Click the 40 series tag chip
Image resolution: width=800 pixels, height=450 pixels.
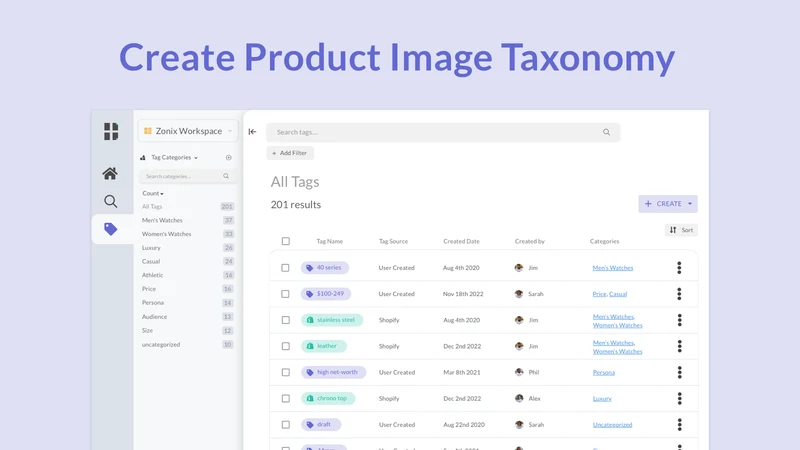pos(324,268)
